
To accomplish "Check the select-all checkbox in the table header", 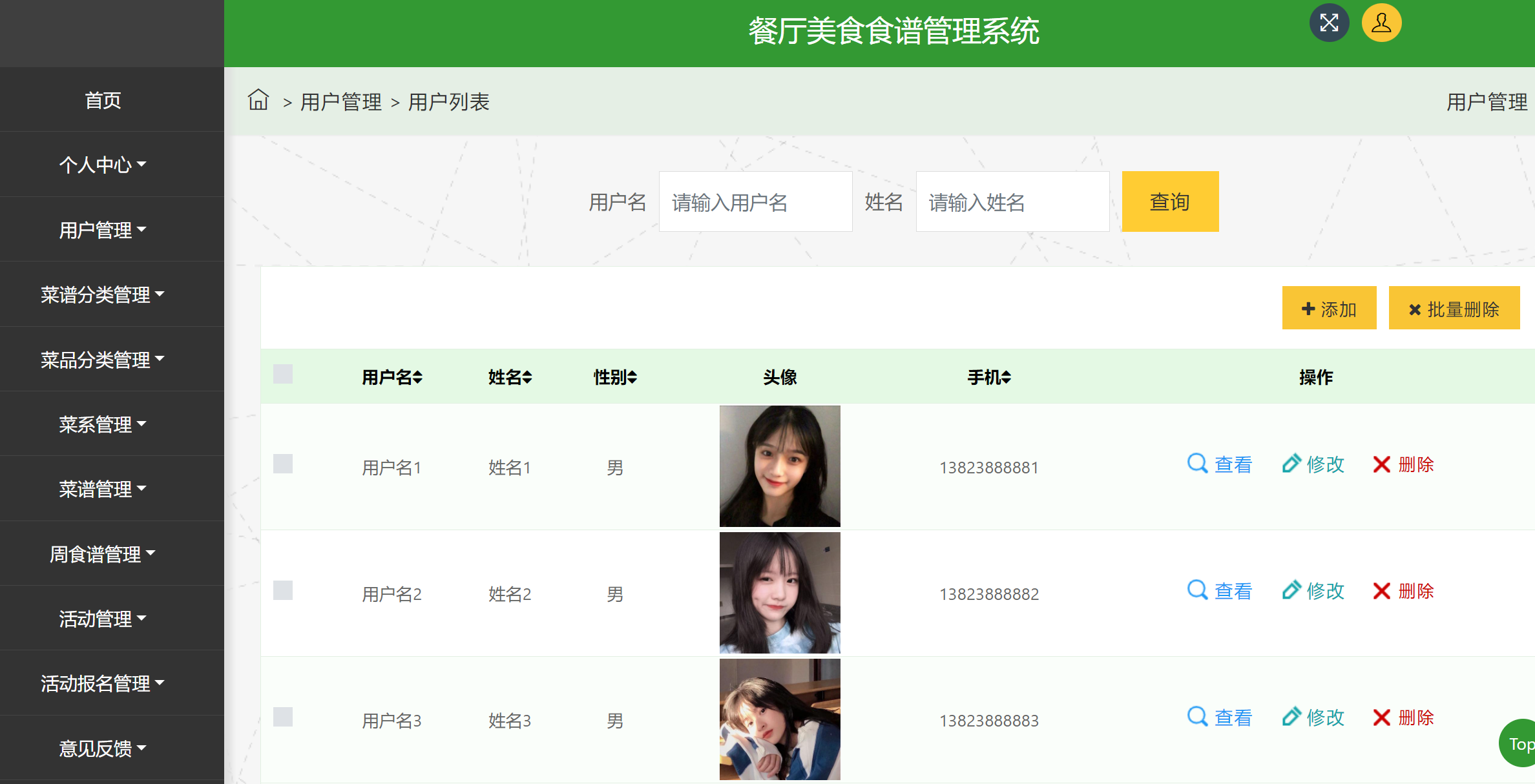I will pos(283,375).
